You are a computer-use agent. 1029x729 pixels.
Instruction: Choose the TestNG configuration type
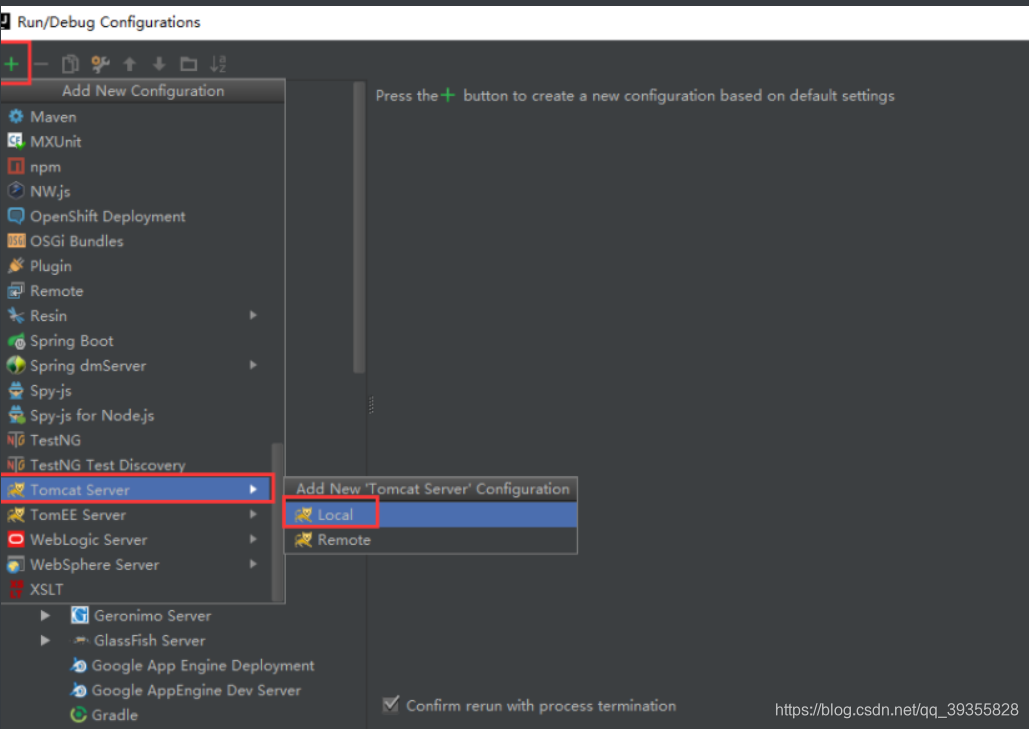tap(136, 440)
